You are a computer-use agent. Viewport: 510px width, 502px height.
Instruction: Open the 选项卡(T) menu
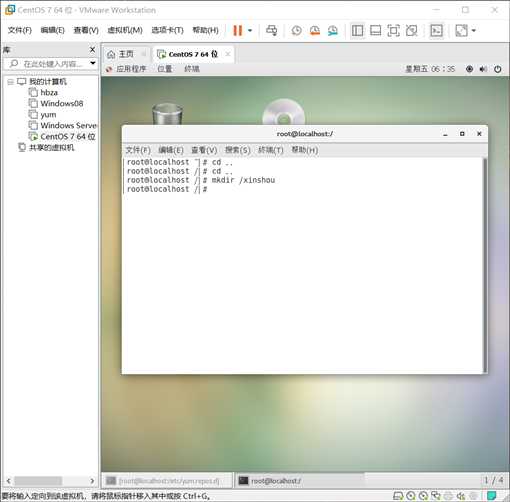point(167,30)
